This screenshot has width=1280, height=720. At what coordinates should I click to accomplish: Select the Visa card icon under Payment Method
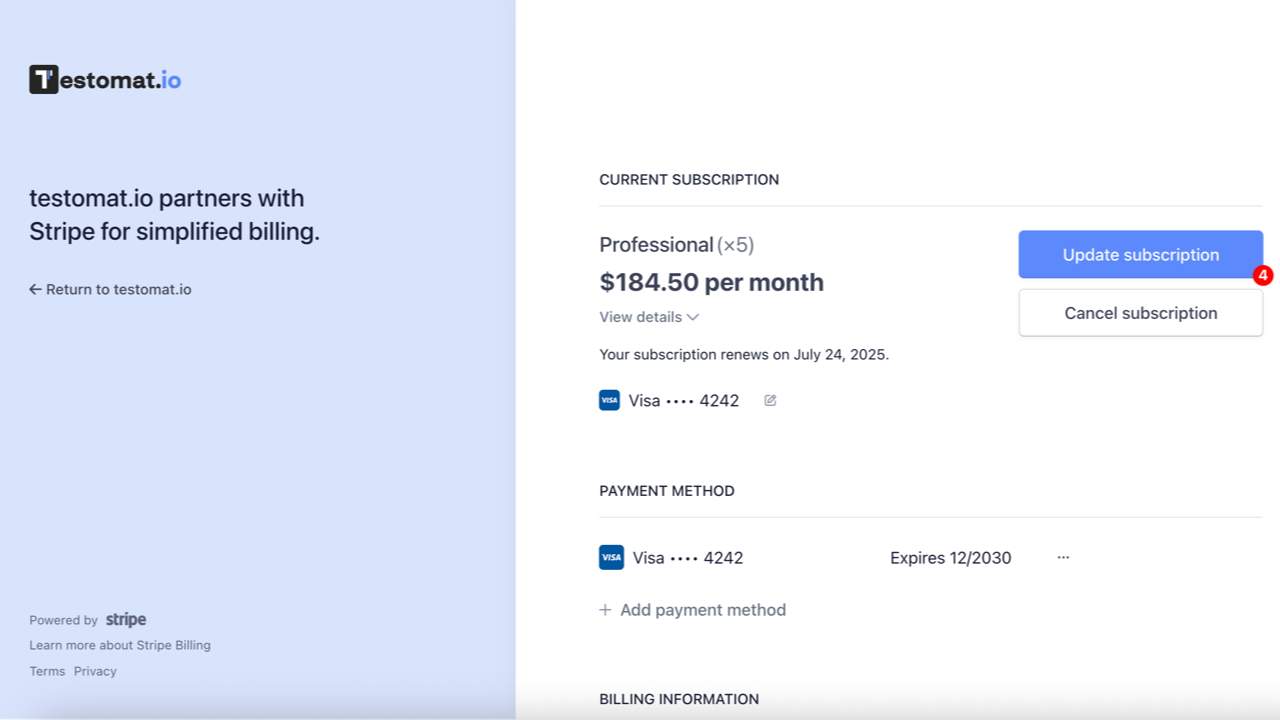[x=611, y=557]
